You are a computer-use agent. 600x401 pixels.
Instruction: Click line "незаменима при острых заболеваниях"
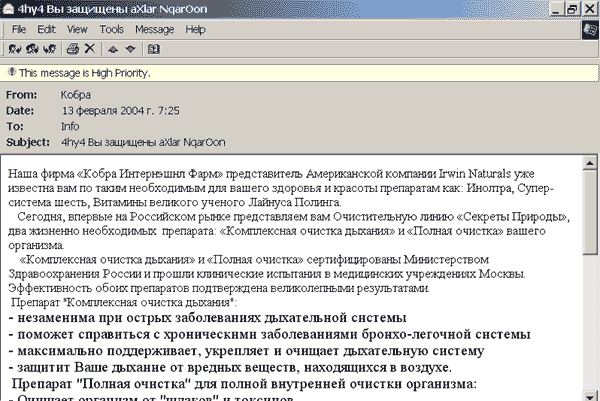coord(207,318)
